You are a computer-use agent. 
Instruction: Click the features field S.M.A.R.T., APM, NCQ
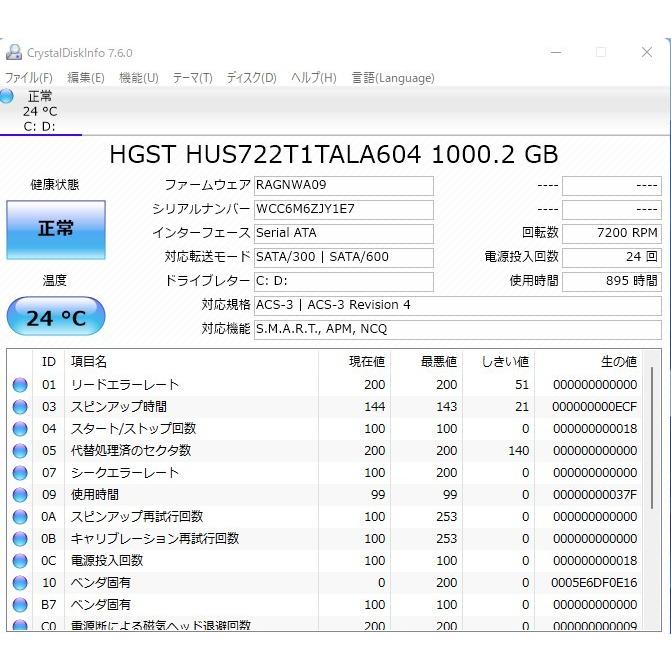457,330
